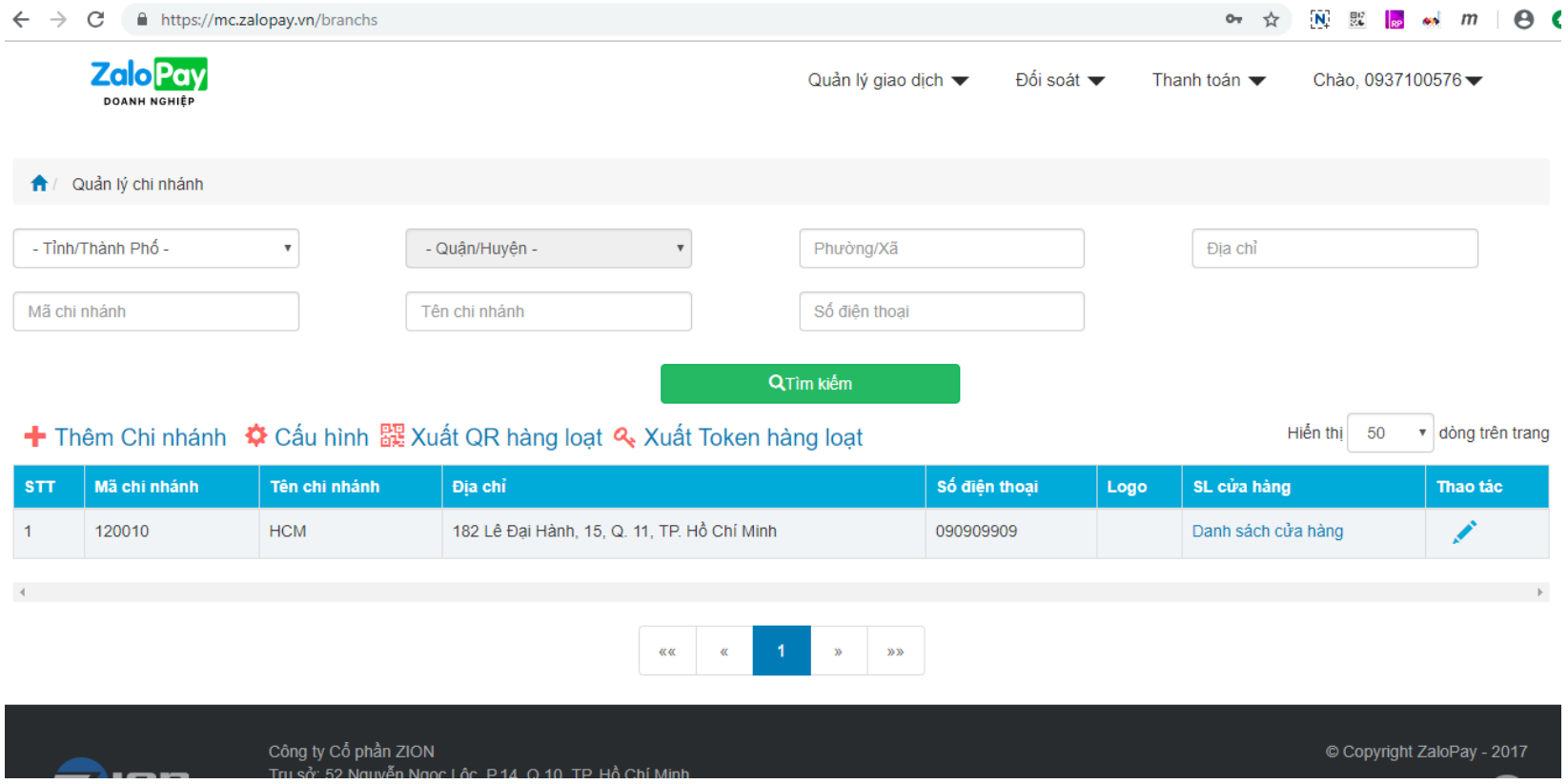Jump to first page « « button
Viewport: 1568px width, 784px height.
click(667, 651)
